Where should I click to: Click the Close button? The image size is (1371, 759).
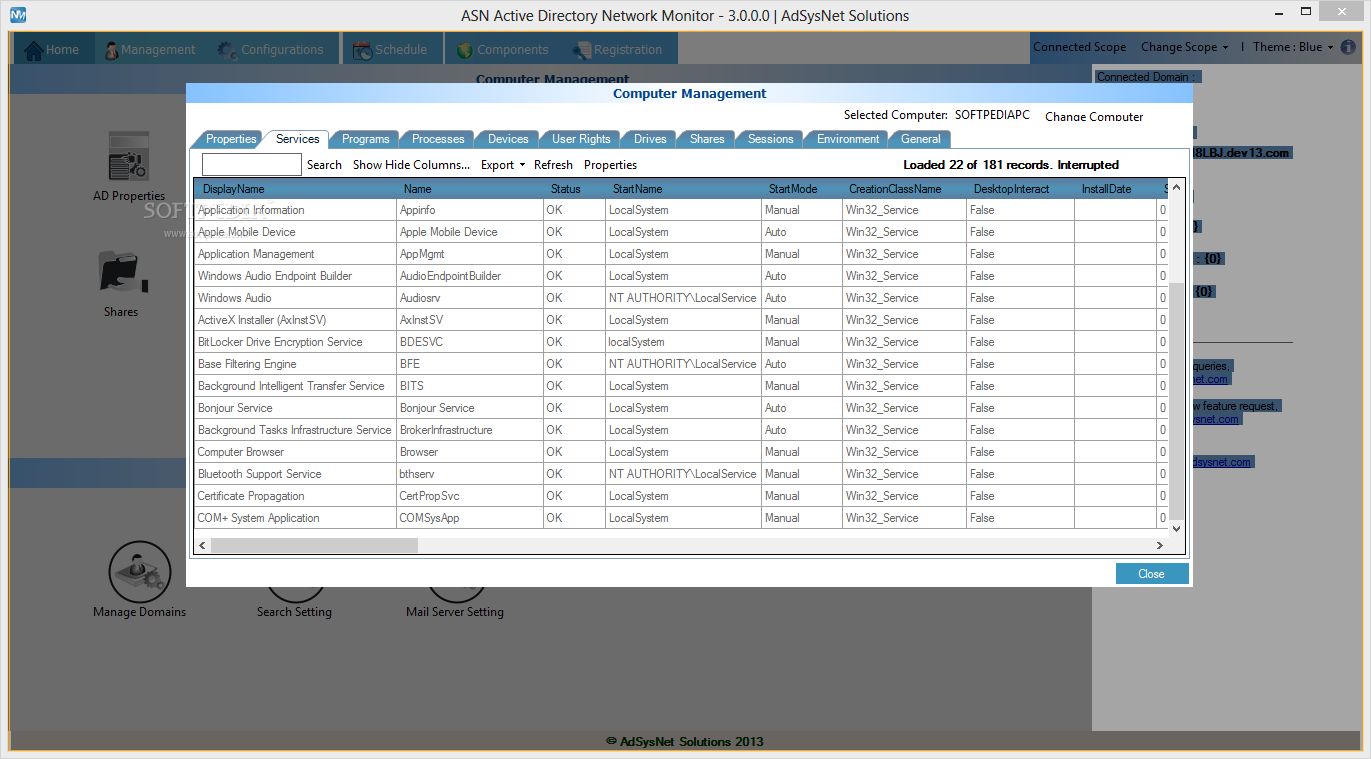point(1152,574)
